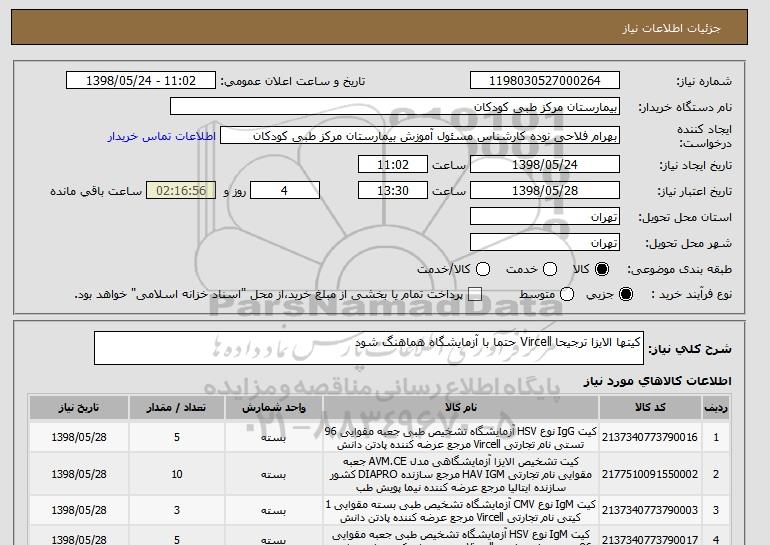Select the کالا/خدمت radio button

tap(483, 269)
